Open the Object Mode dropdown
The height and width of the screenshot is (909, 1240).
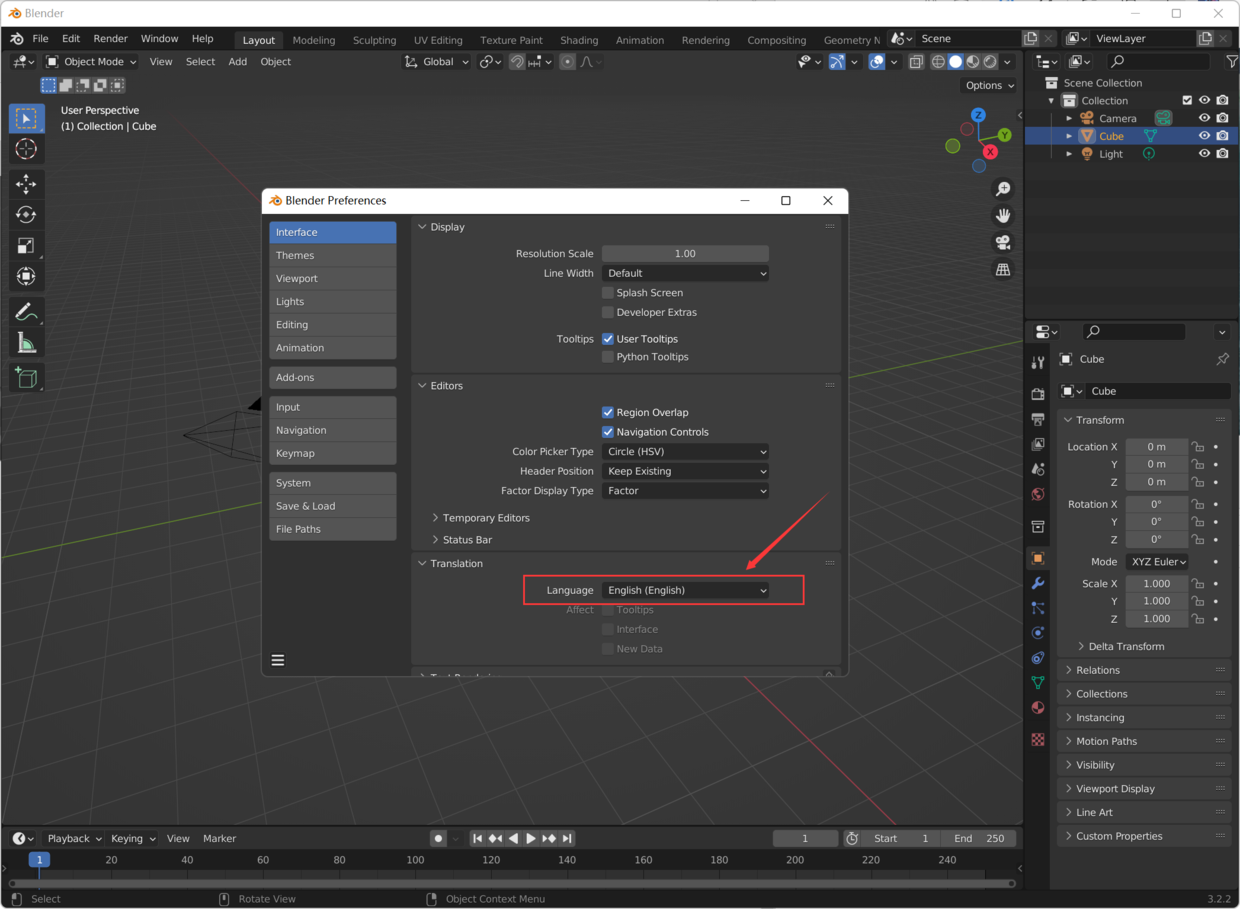coord(91,62)
